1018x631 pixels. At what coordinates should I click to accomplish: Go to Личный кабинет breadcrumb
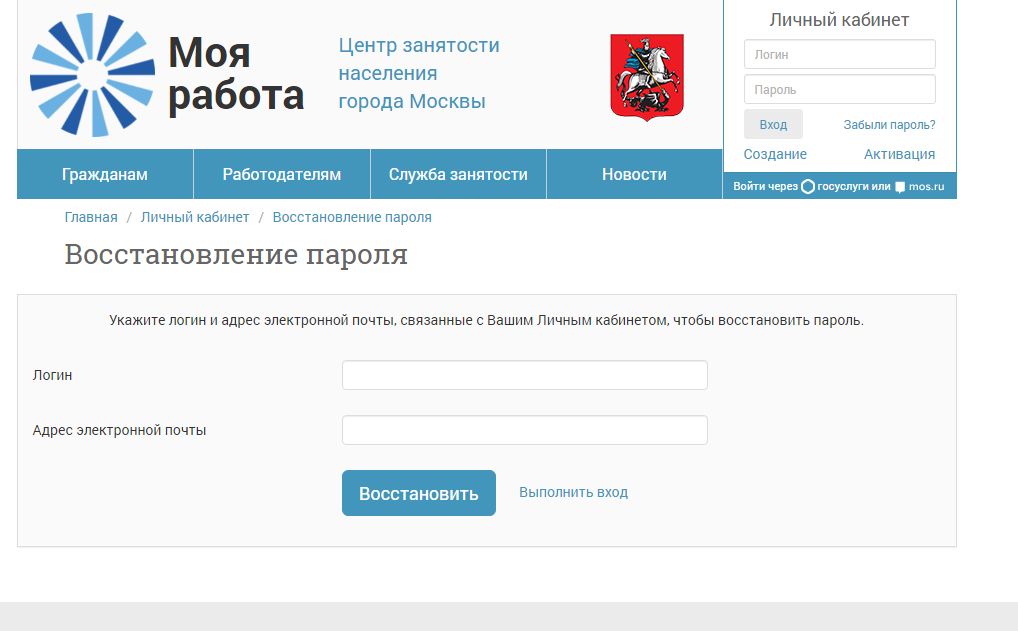(195, 217)
